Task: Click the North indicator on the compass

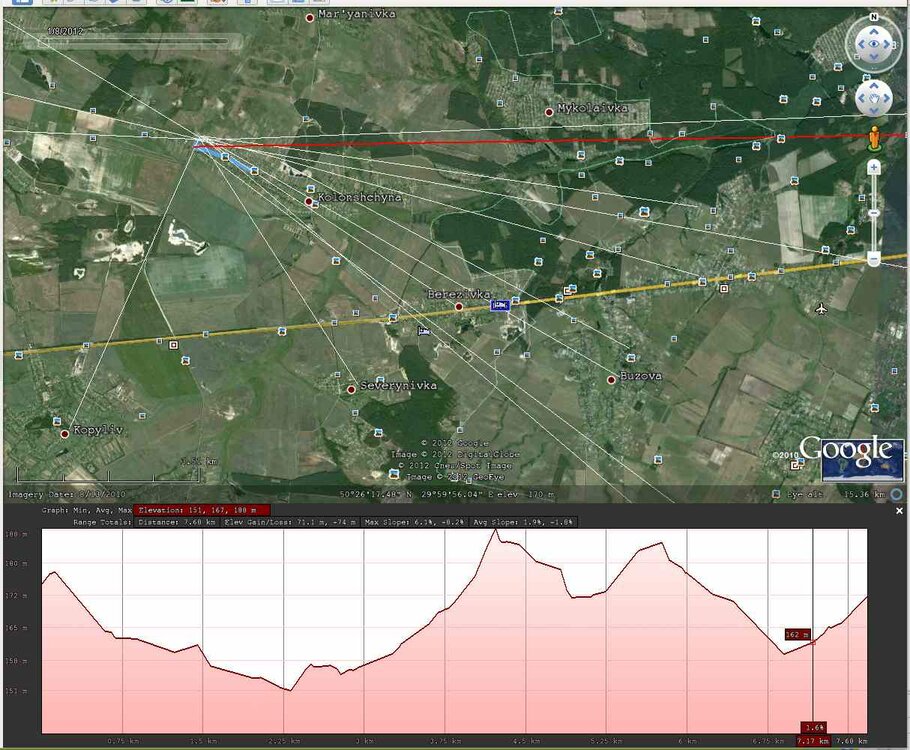Action: pyautogui.click(x=873, y=17)
